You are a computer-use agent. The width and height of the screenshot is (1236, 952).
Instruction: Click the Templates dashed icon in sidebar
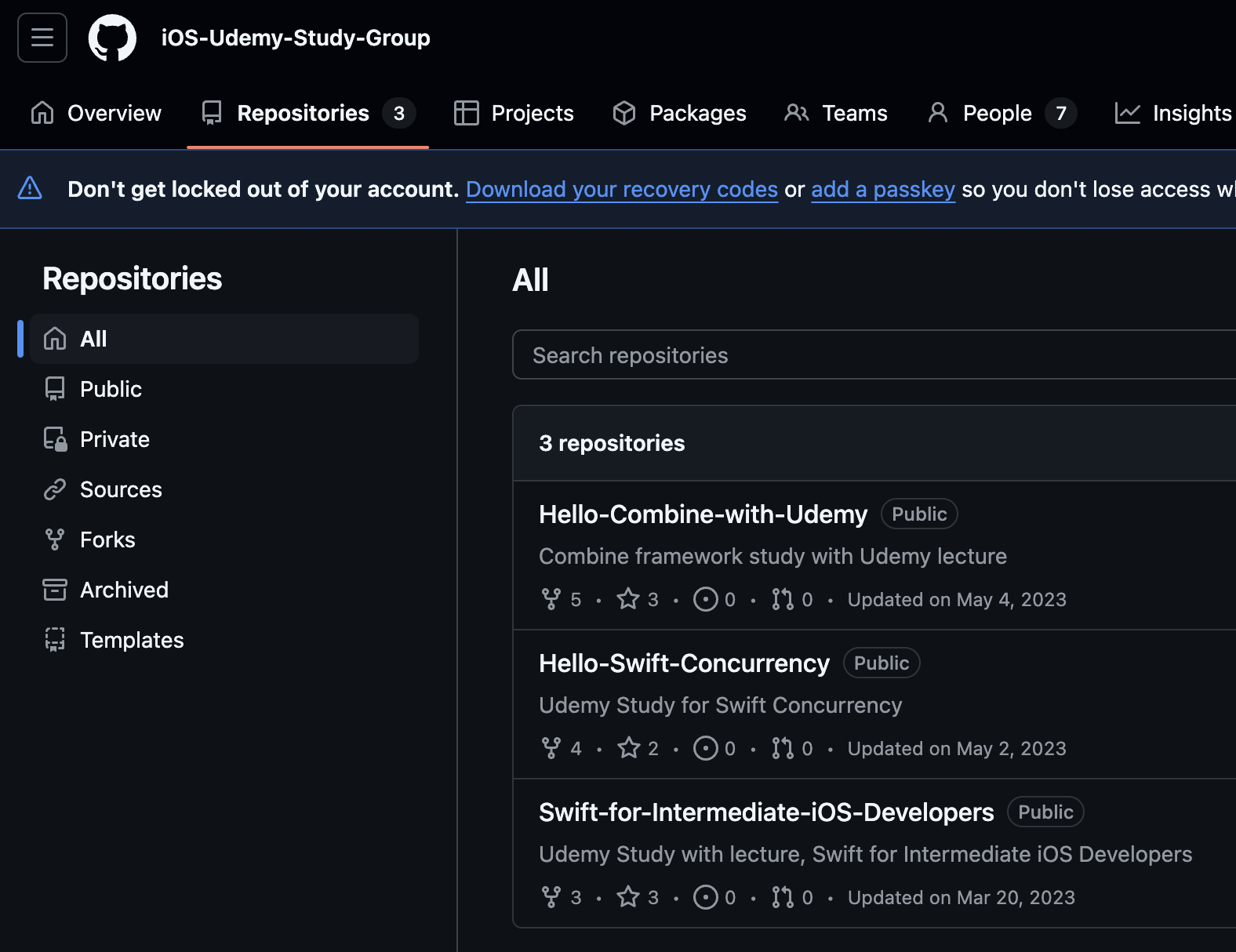coord(55,640)
